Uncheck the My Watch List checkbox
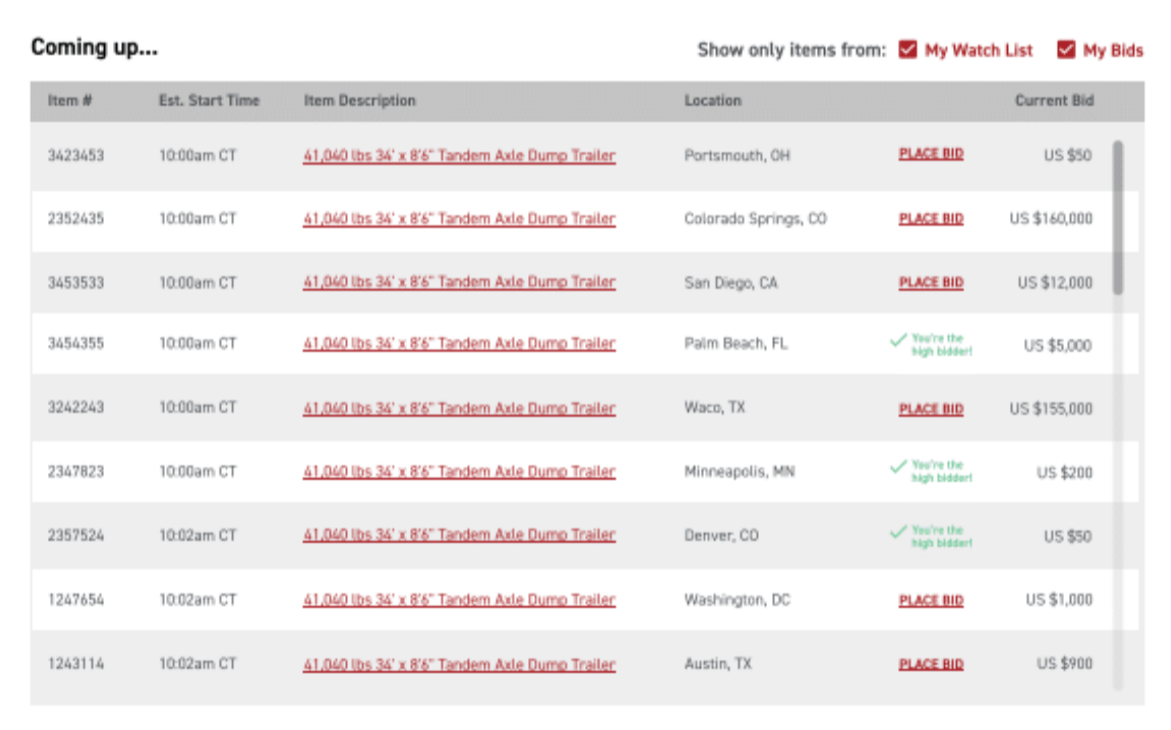The width and height of the screenshot is (1171, 730). point(907,50)
